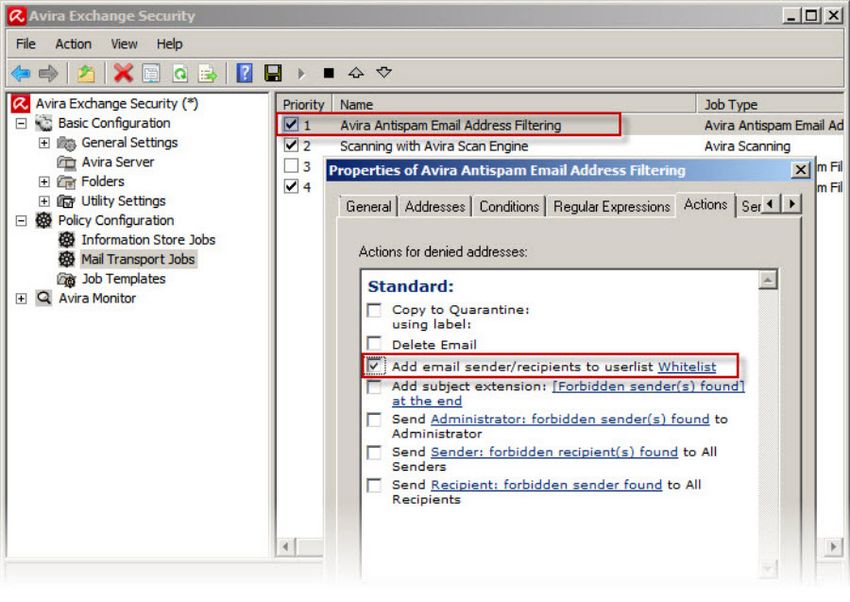
Task: Click the Export List toolbar icon
Action: click(208, 73)
